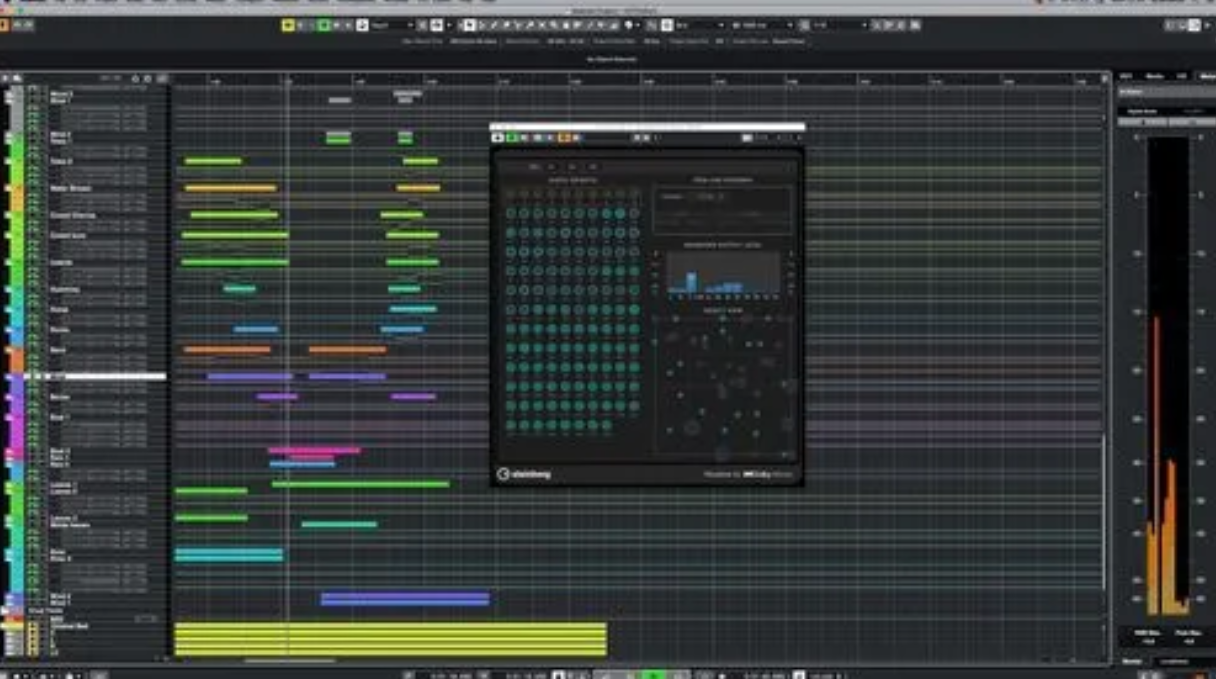
Task: Toggle the first audio object circle in grid
Action: tap(511, 213)
